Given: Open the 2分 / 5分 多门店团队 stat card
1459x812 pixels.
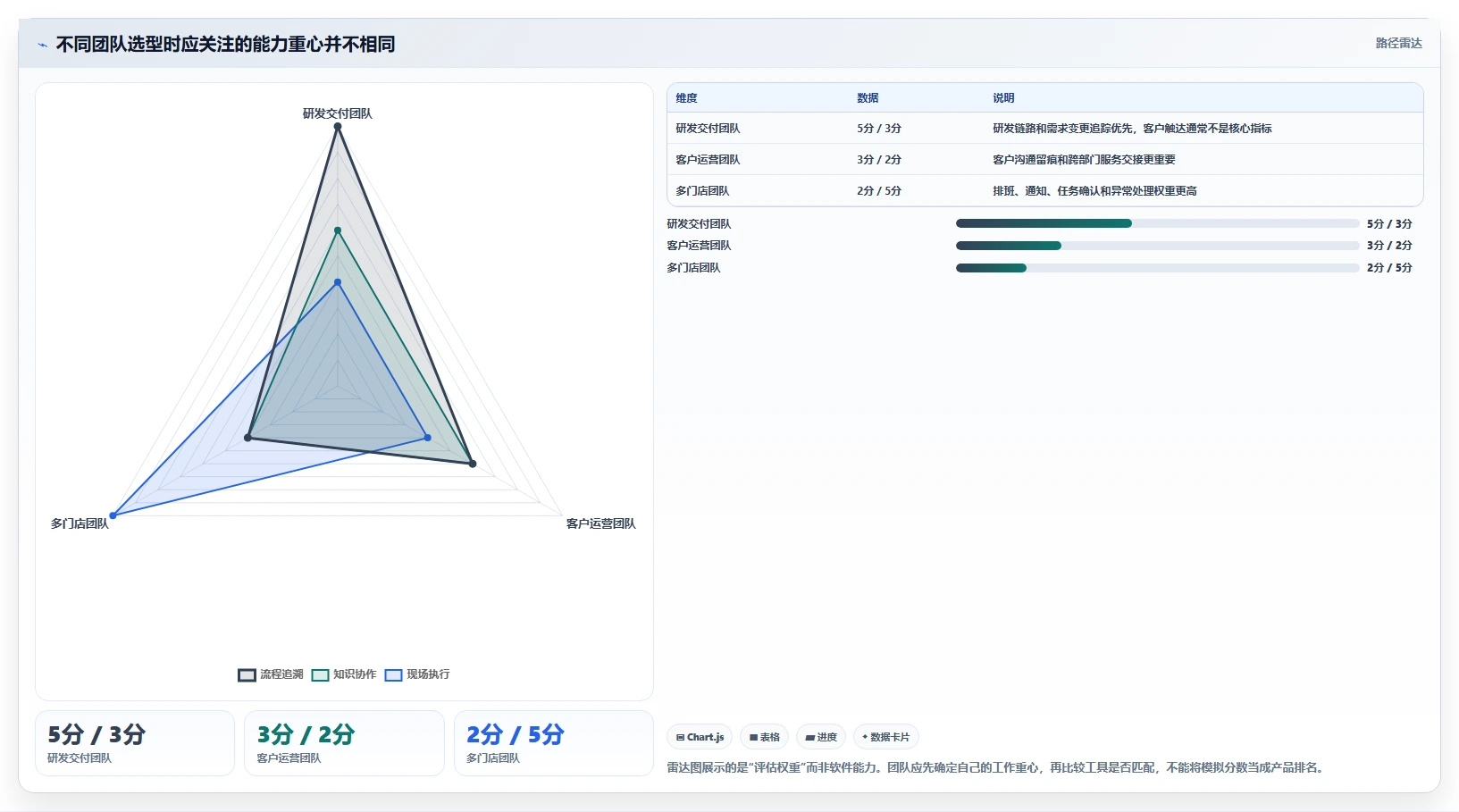Looking at the screenshot, I should point(554,743).
